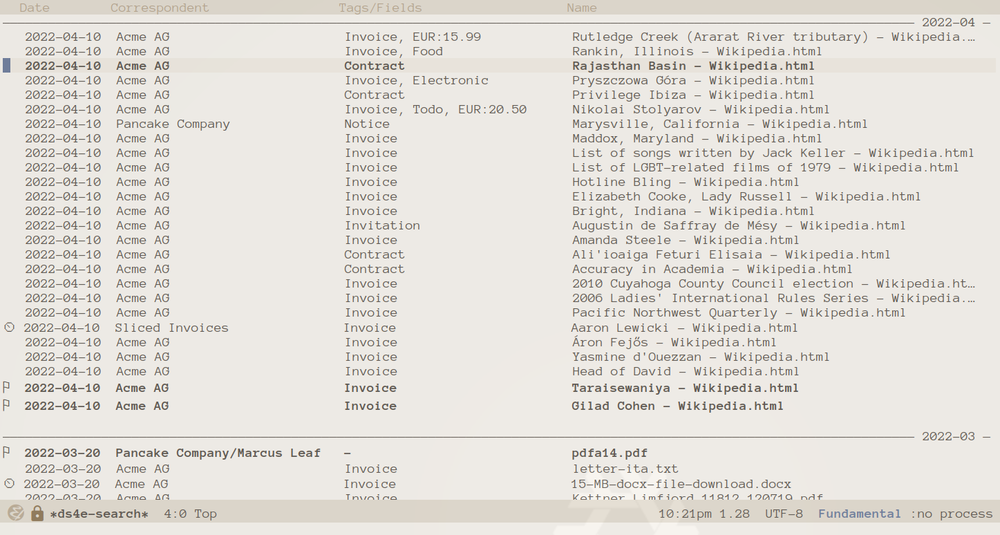
Task: Click the *ds4e-search* buffer name
Action: click(98, 514)
